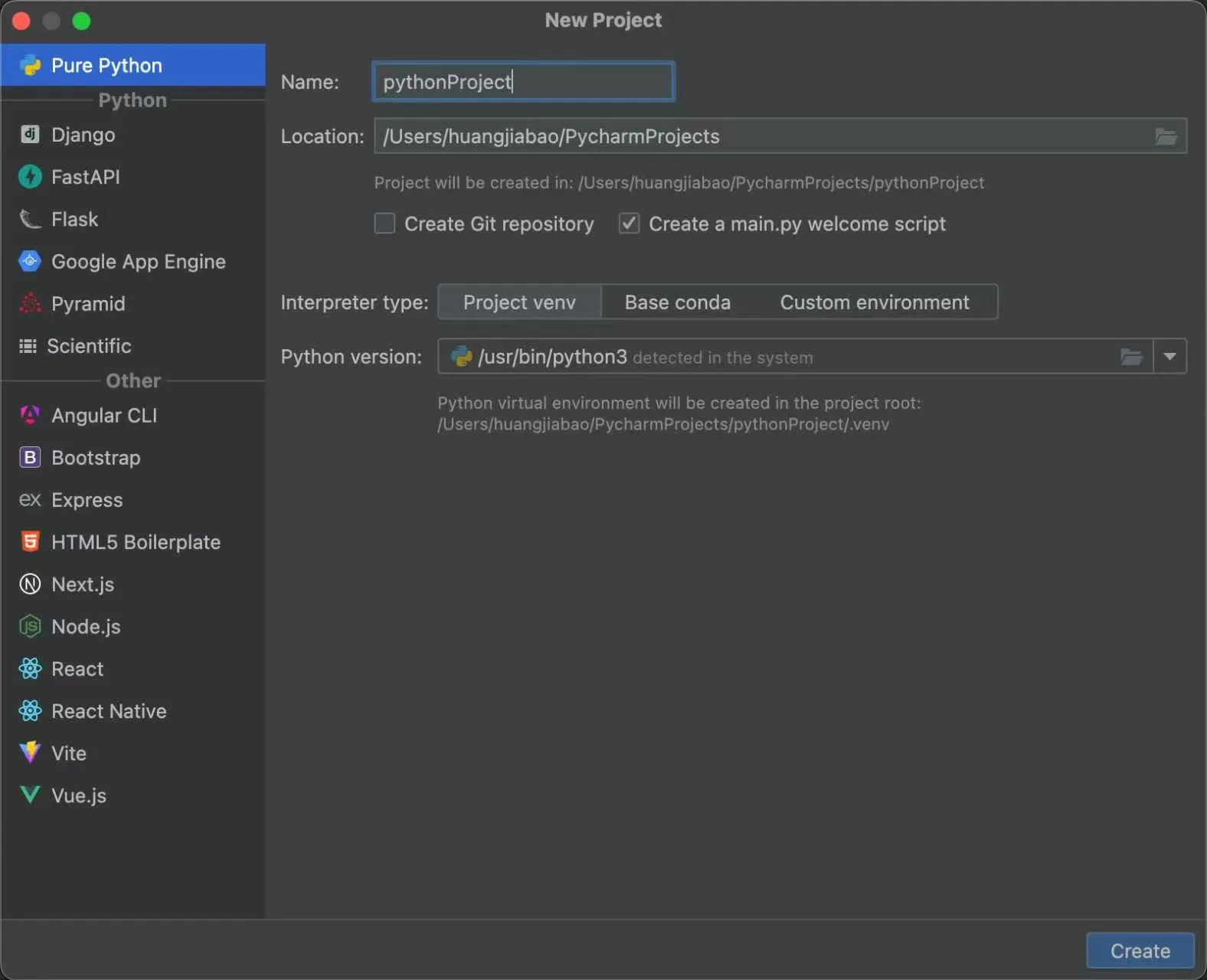Click the React atom icon

click(30, 668)
